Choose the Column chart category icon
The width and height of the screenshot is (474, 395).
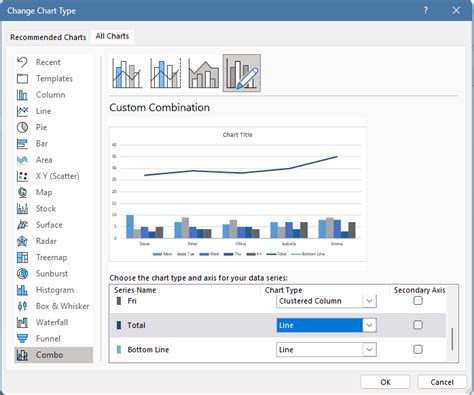[22, 95]
